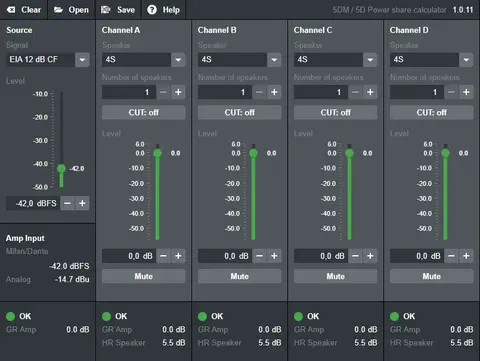The width and height of the screenshot is (480, 361).
Task: Click the Clear button in the top bar
Action: tap(24, 10)
